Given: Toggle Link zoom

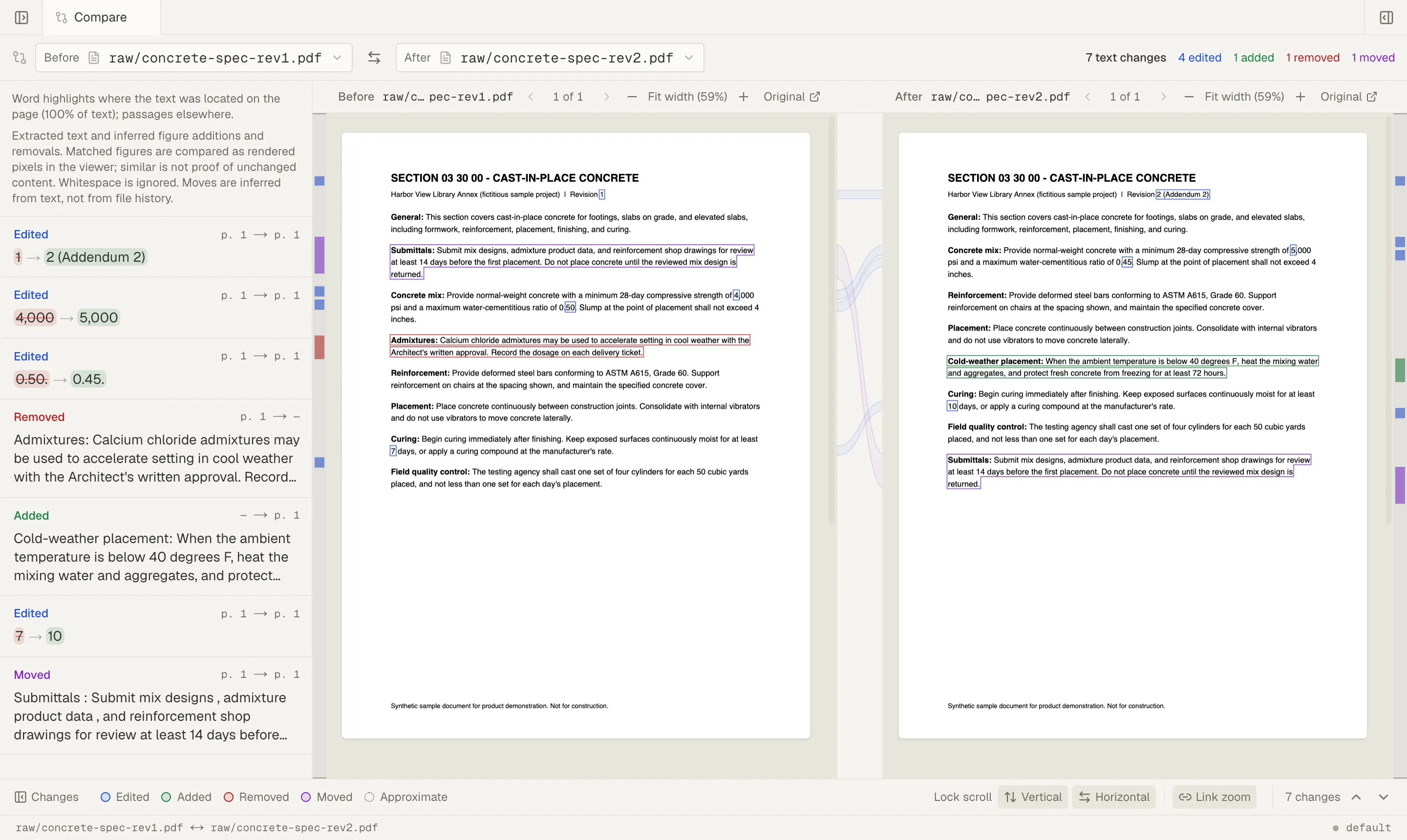Looking at the screenshot, I should click(1215, 797).
